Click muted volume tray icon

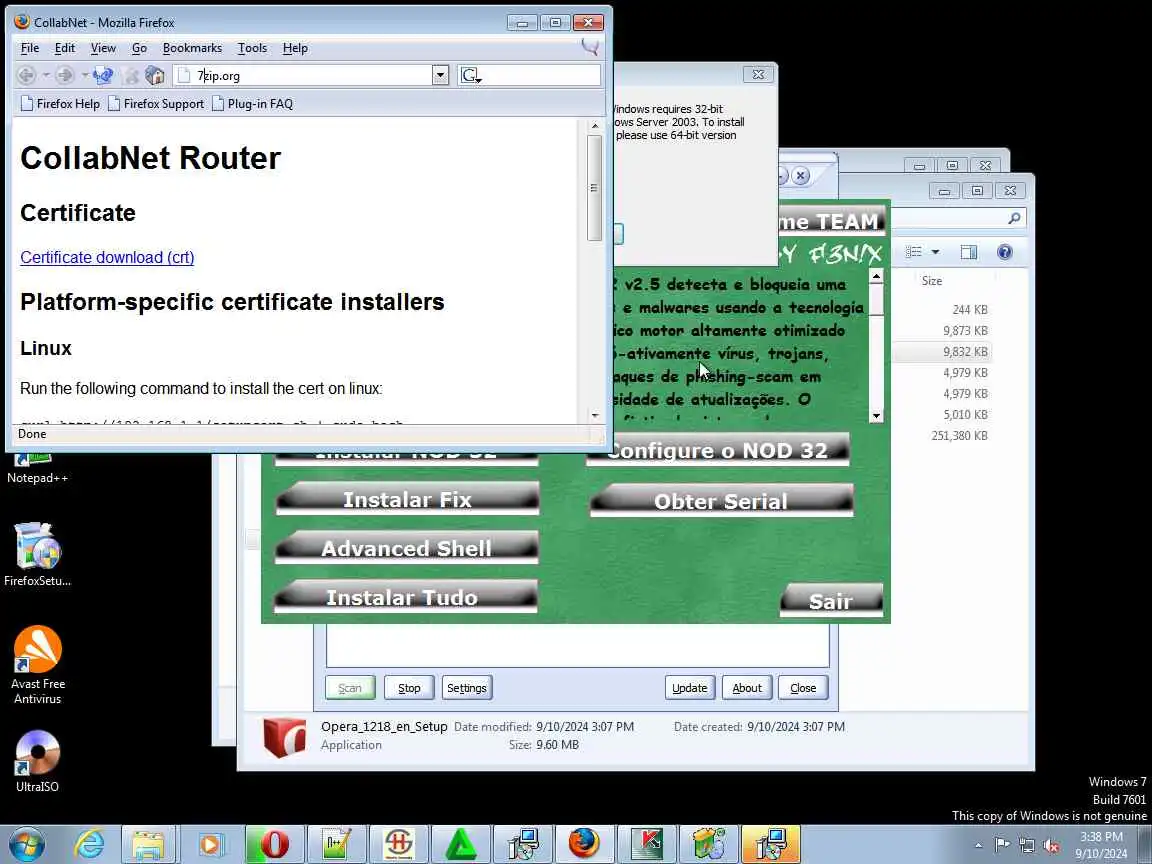pos(1051,846)
